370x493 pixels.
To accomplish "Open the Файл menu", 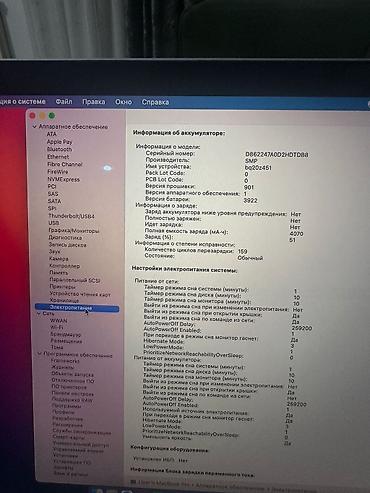I will (x=64, y=101).
